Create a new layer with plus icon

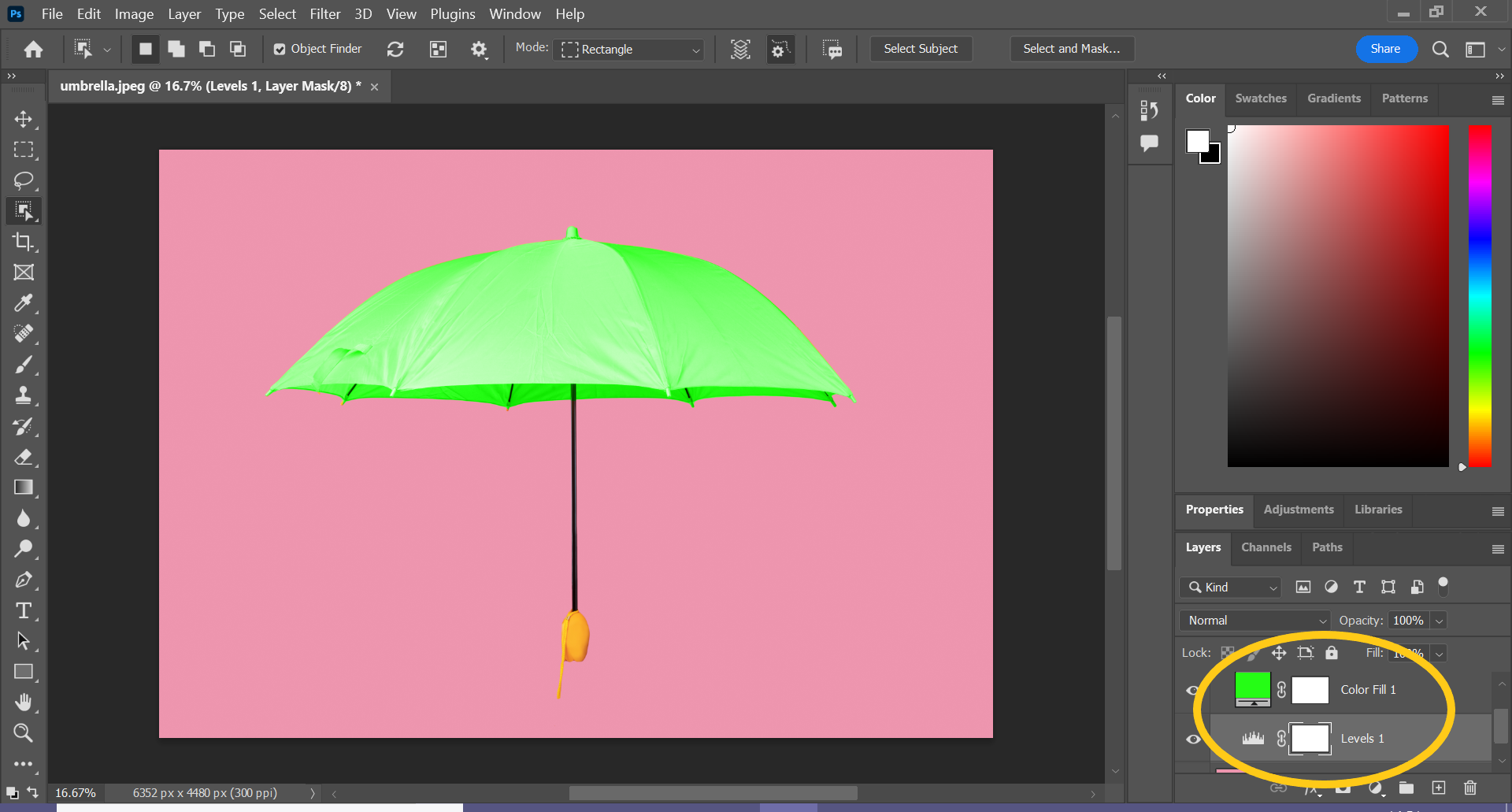[x=1439, y=788]
